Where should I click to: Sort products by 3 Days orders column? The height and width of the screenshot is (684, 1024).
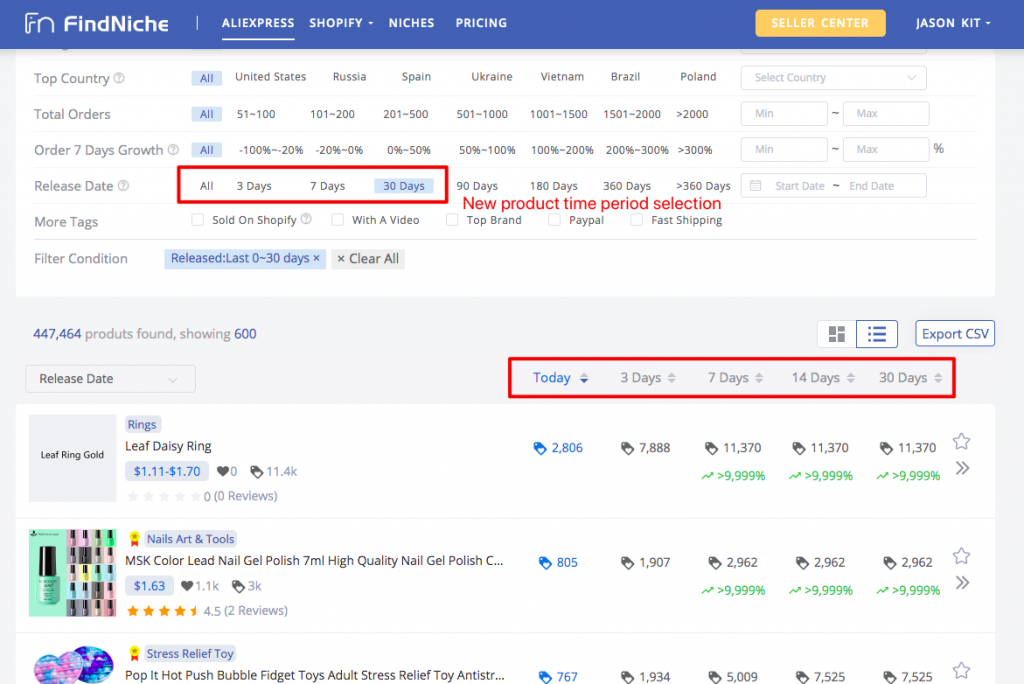[x=647, y=378]
